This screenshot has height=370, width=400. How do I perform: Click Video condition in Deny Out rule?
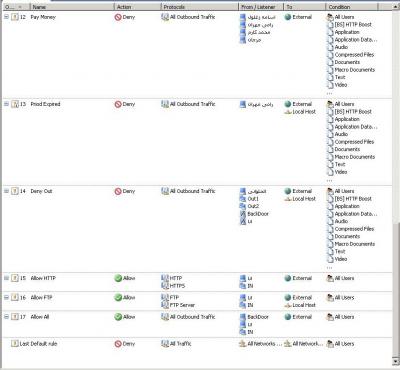click(341, 259)
